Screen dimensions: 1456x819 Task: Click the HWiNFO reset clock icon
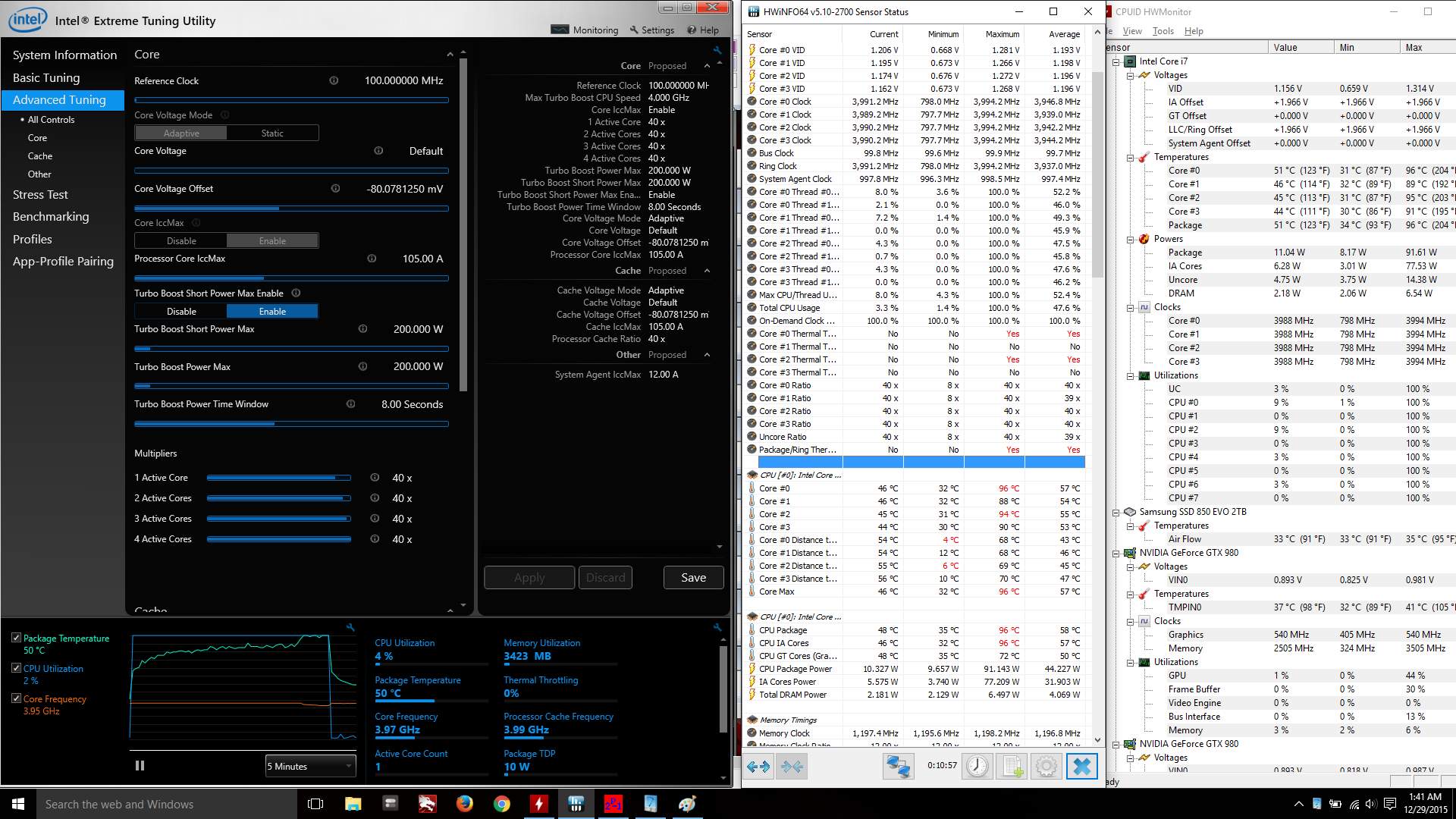pyautogui.click(x=977, y=767)
